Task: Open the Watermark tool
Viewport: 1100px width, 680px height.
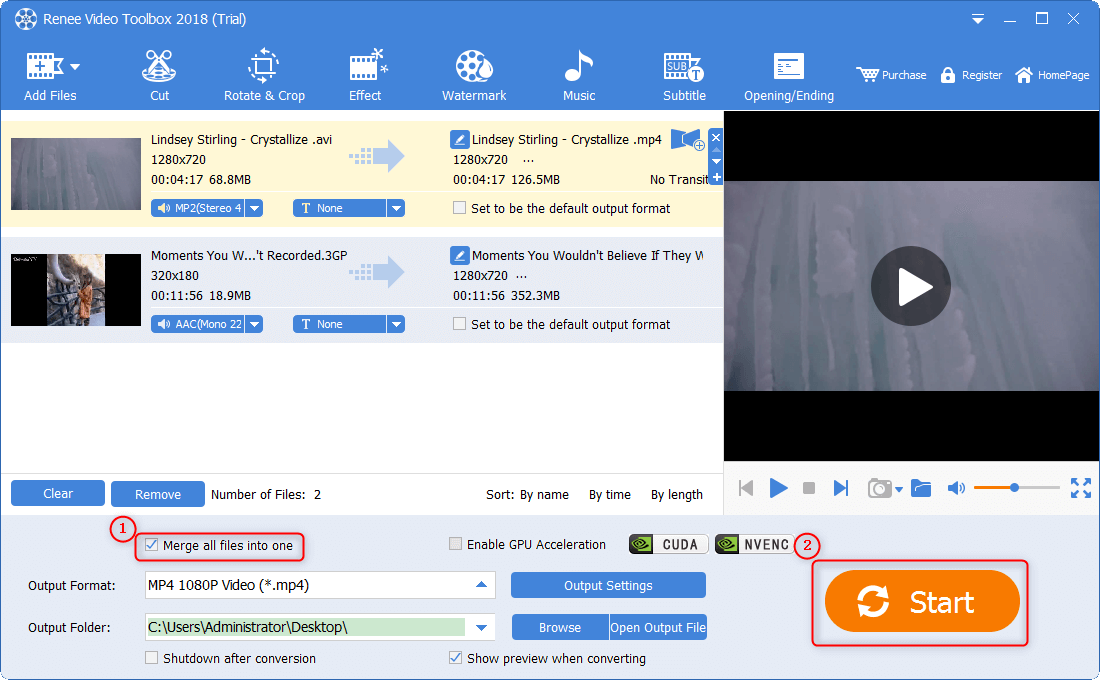Action: tap(474, 75)
